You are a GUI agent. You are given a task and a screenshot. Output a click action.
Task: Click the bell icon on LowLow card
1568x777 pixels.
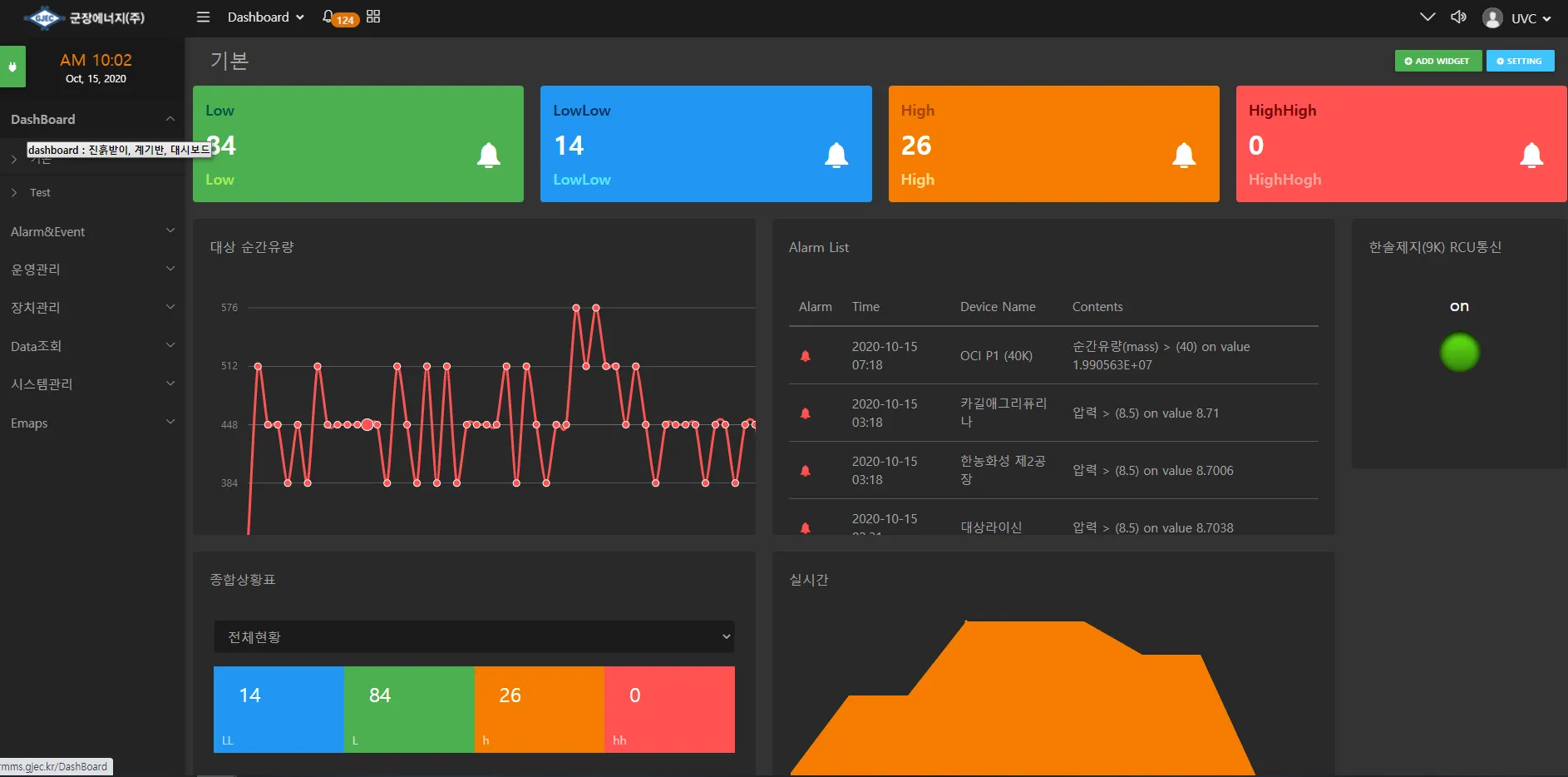pos(836,155)
